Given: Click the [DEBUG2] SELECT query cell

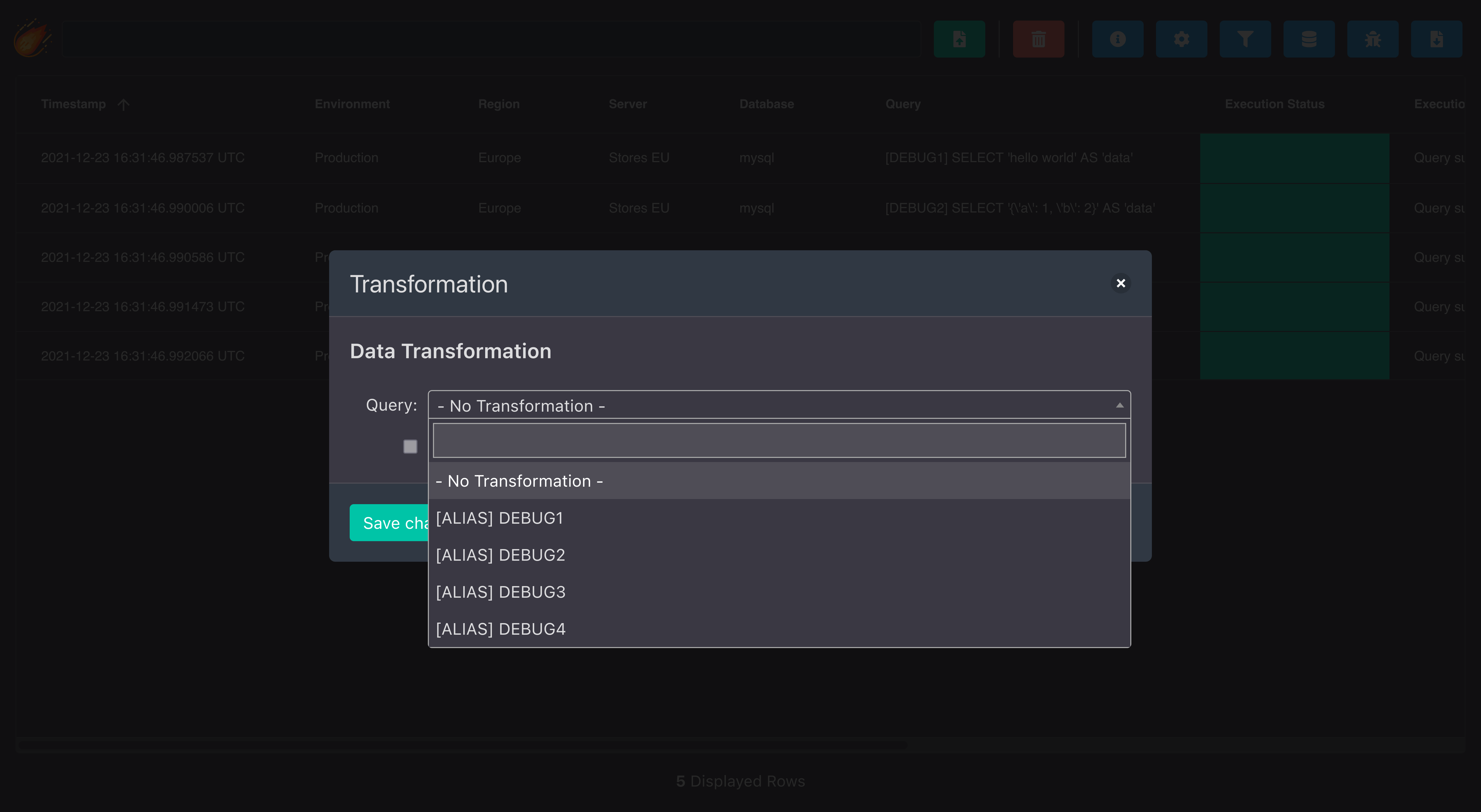Looking at the screenshot, I should (x=1020, y=208).
